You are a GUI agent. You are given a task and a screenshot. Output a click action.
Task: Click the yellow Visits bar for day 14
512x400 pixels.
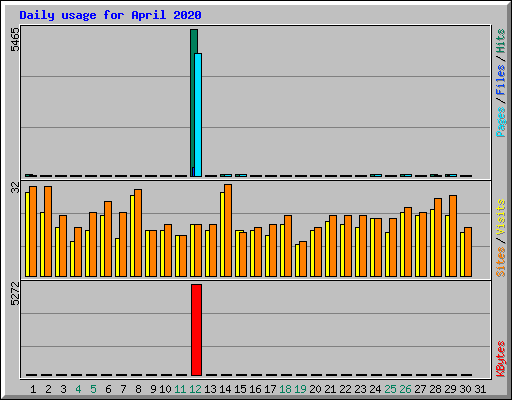click(222, 234)
